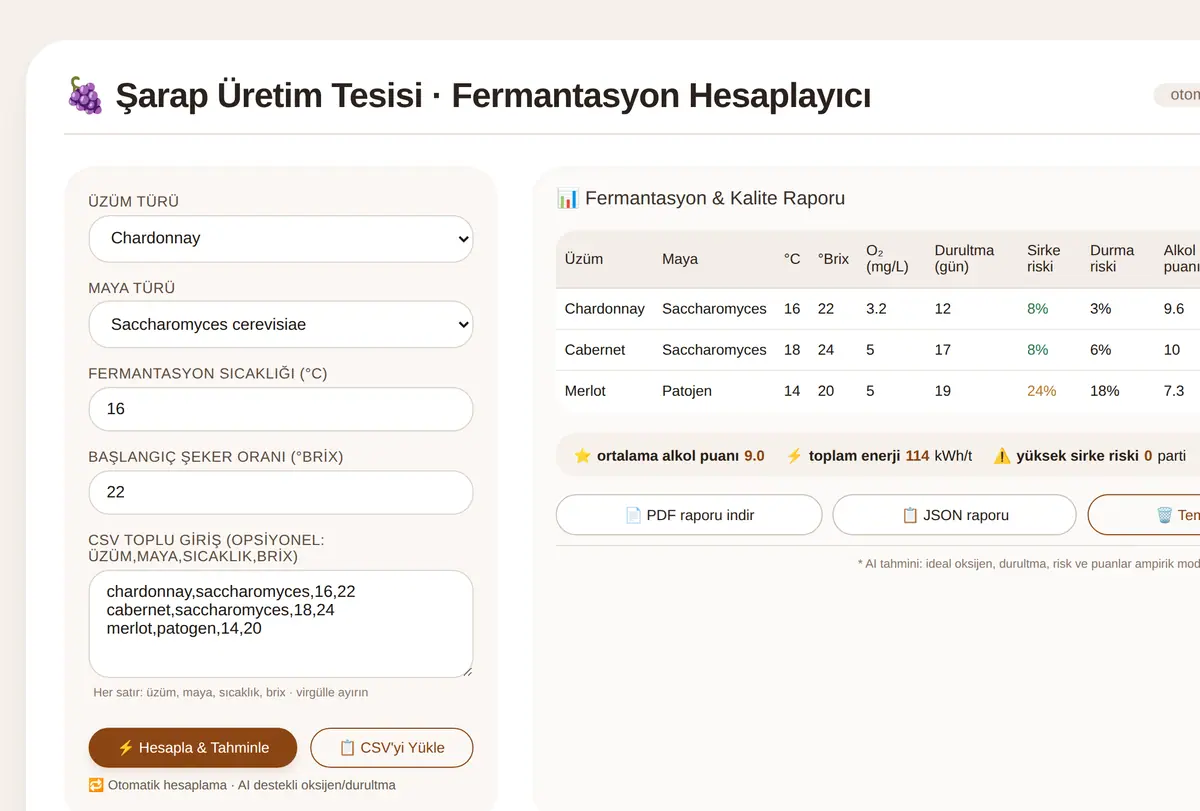
Task: Click the 17 durultma value in Cabernet row
Action: [943, 350]
